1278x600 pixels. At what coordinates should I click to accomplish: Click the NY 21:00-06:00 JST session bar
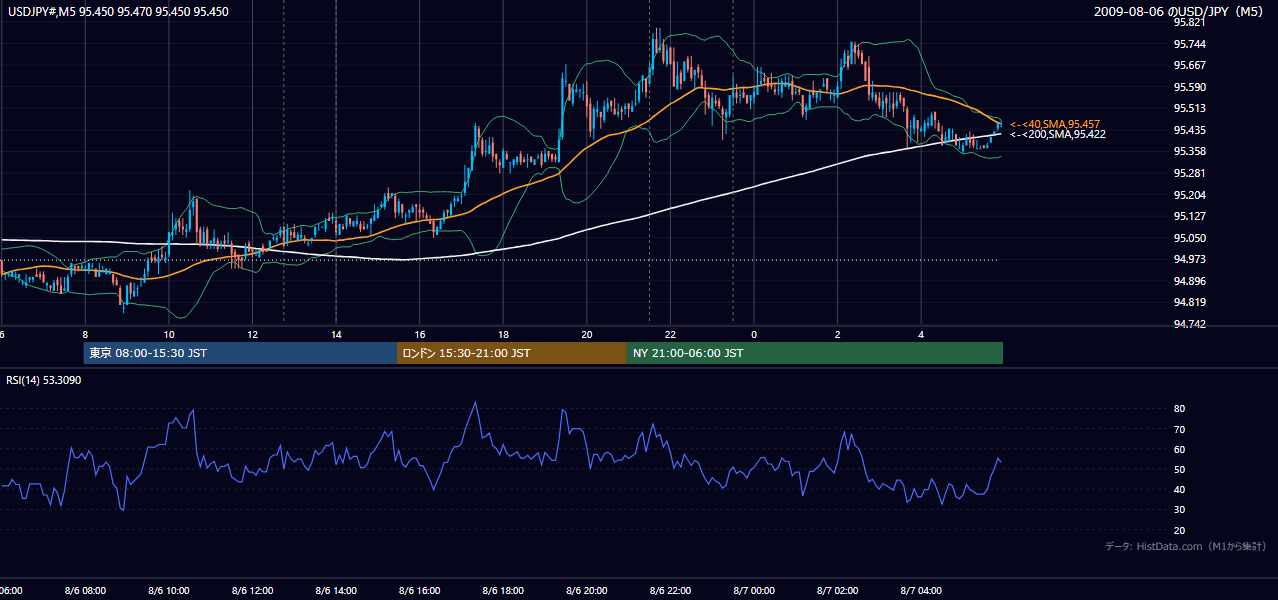815,353
